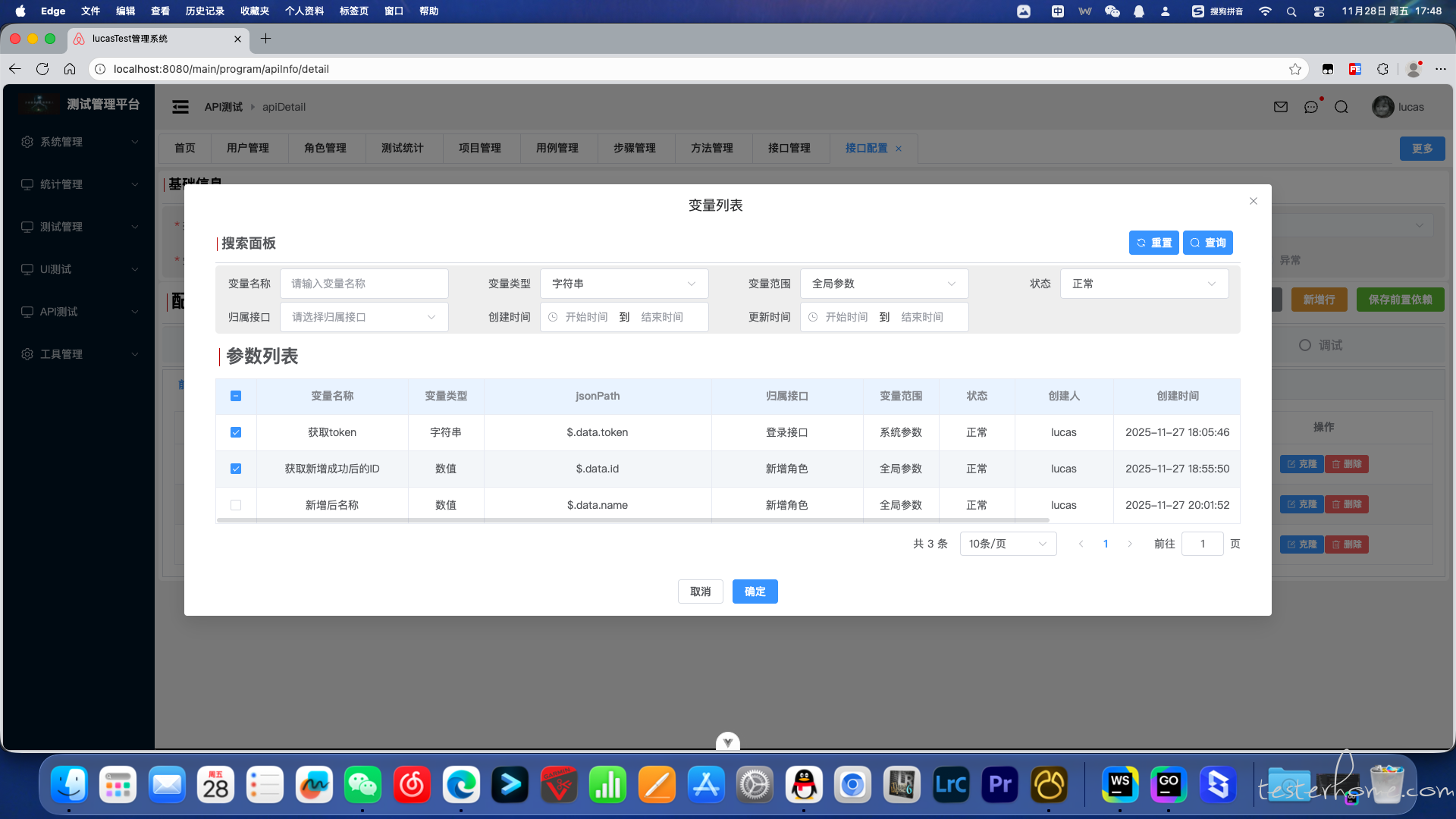Open the 10条/页 page size dropdown

1008,544
